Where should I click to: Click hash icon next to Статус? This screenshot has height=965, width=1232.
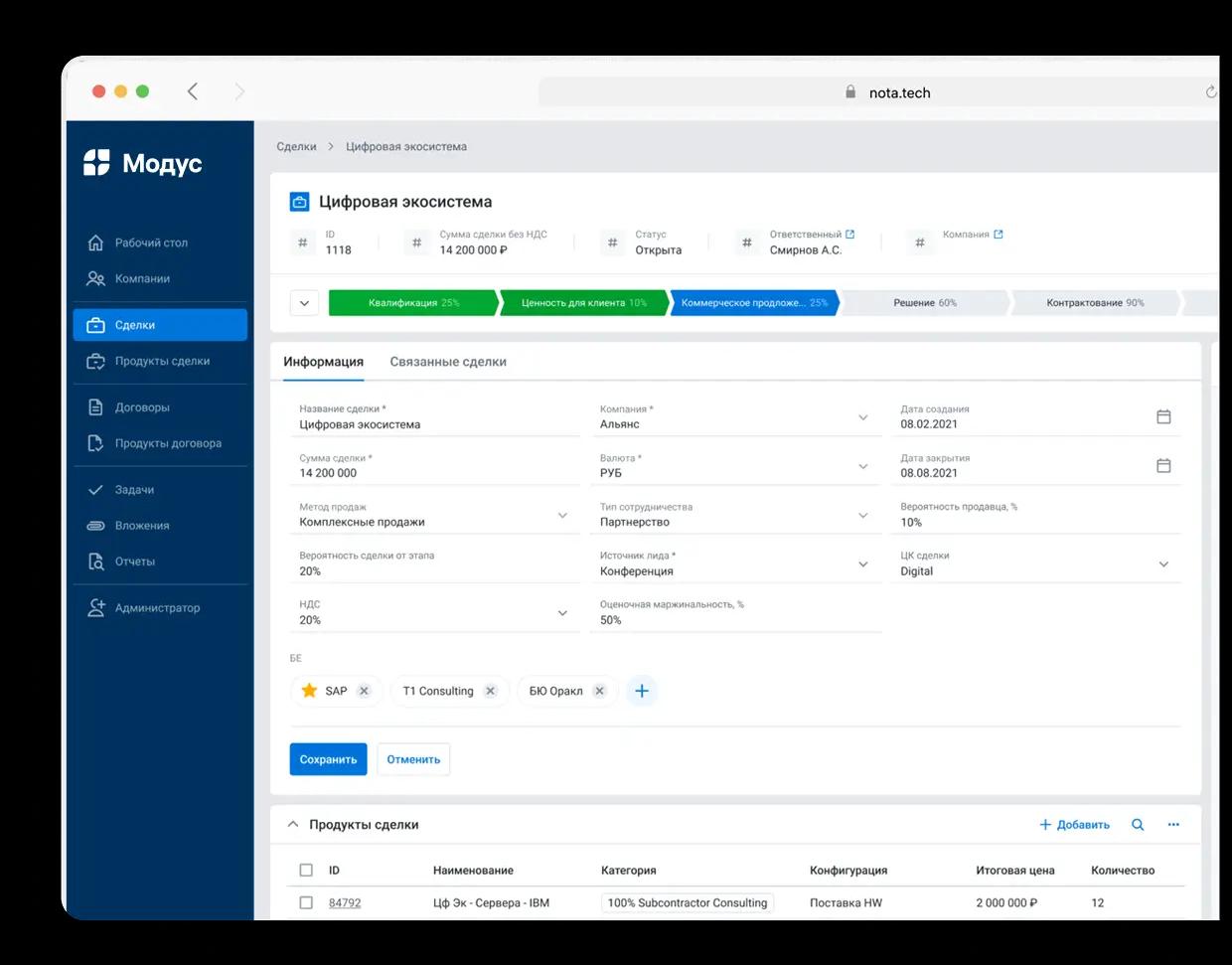(x=613, y=242)
